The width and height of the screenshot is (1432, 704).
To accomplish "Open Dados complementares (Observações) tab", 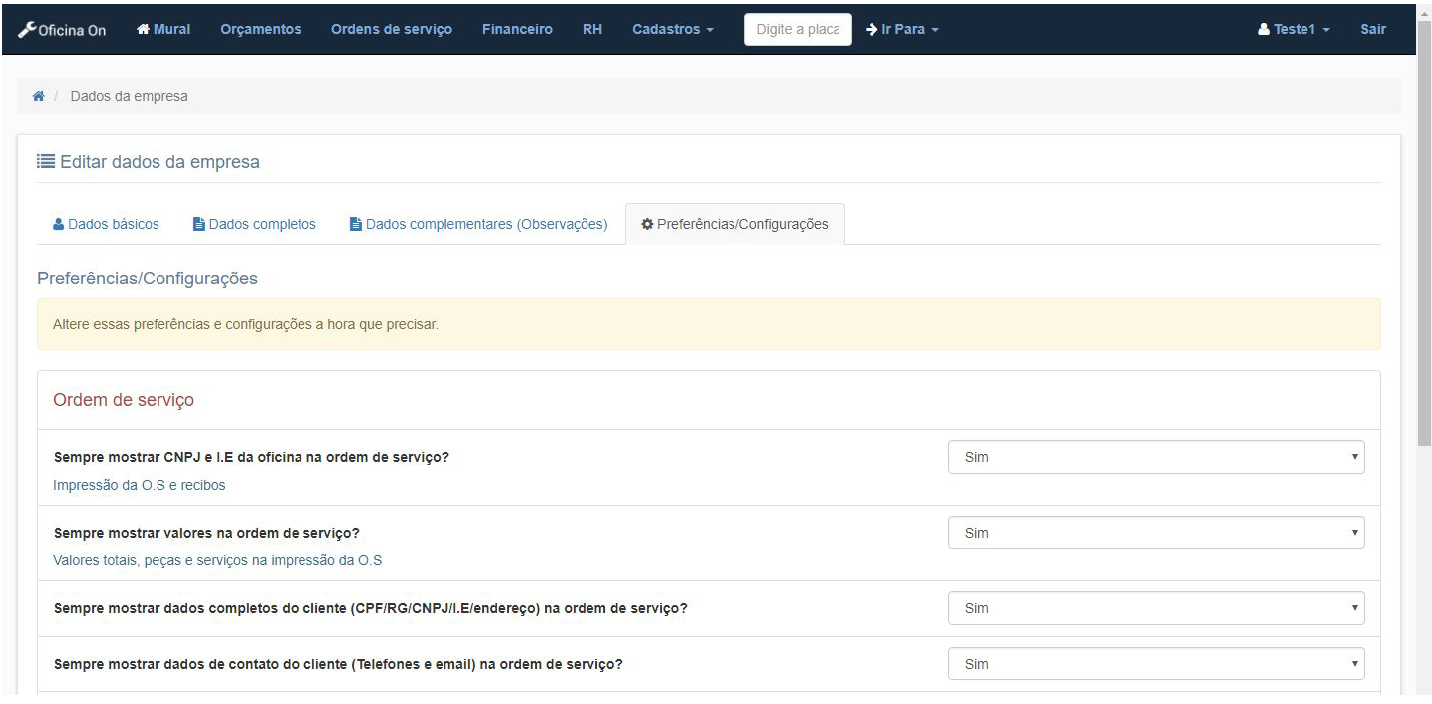I will [x=478, y=224].
